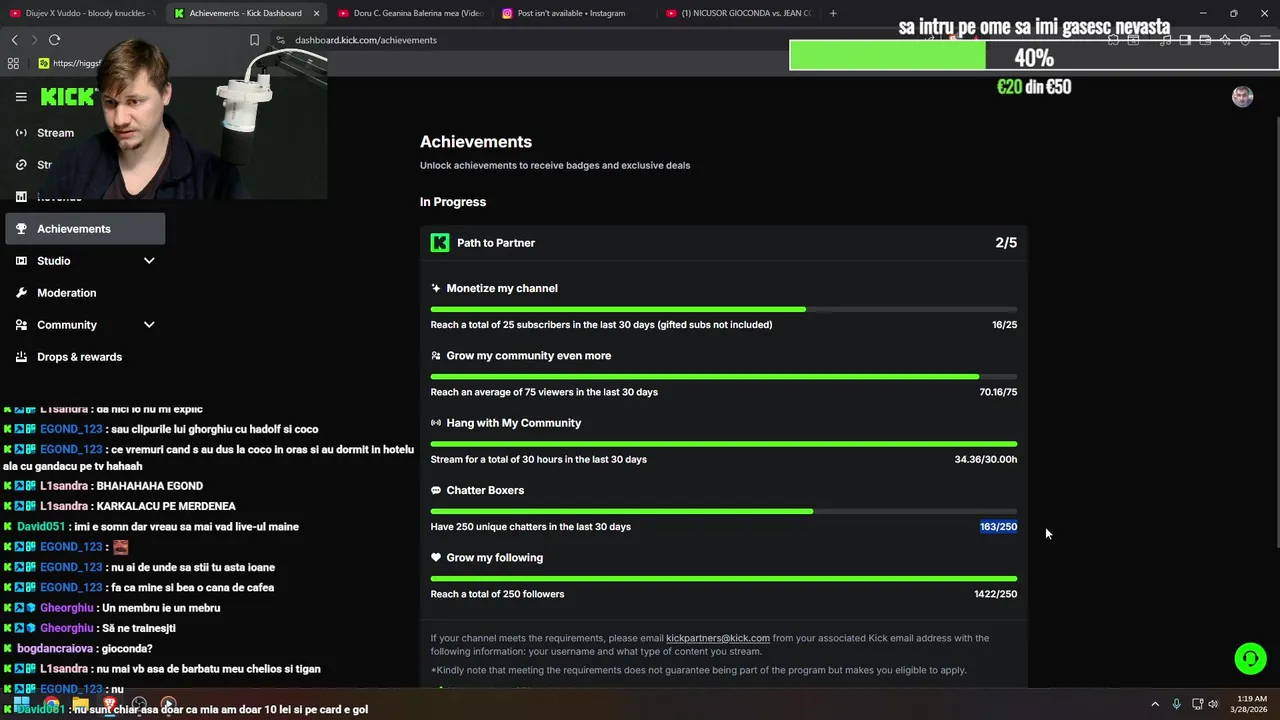Switch to the NICUSOR GIOCONDA vs. JEAN tab
The width and height of the screenshot is (1280, 720).
[x=738, y=13]
